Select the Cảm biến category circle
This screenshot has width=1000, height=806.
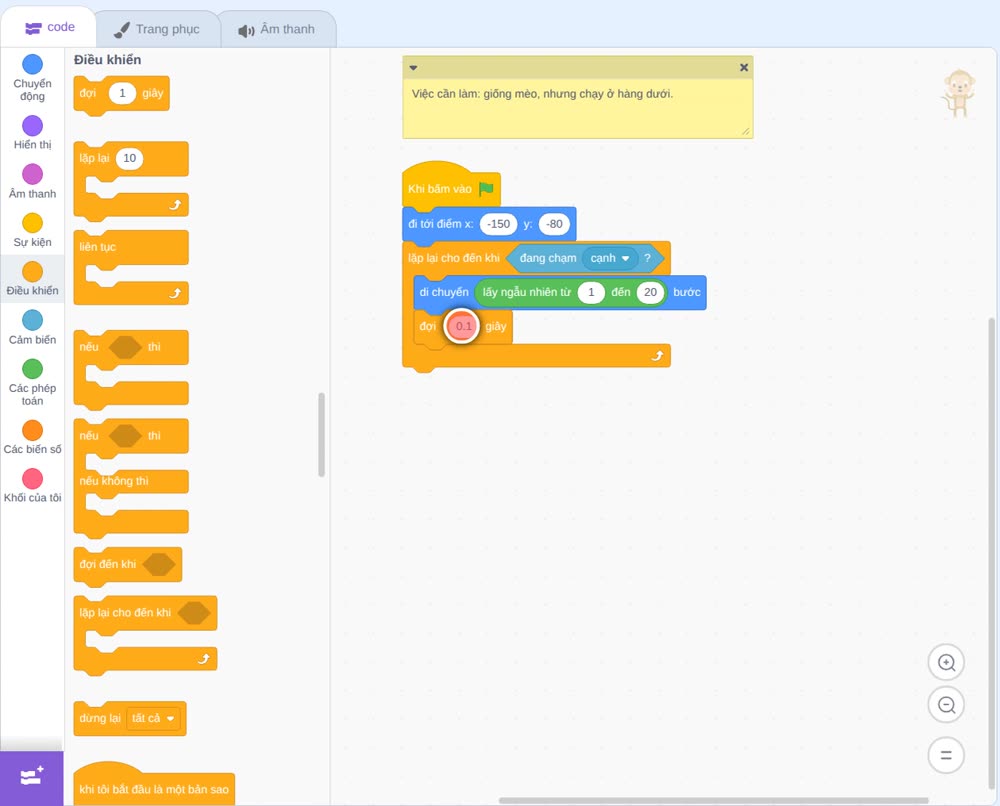(x=33, y=320)
